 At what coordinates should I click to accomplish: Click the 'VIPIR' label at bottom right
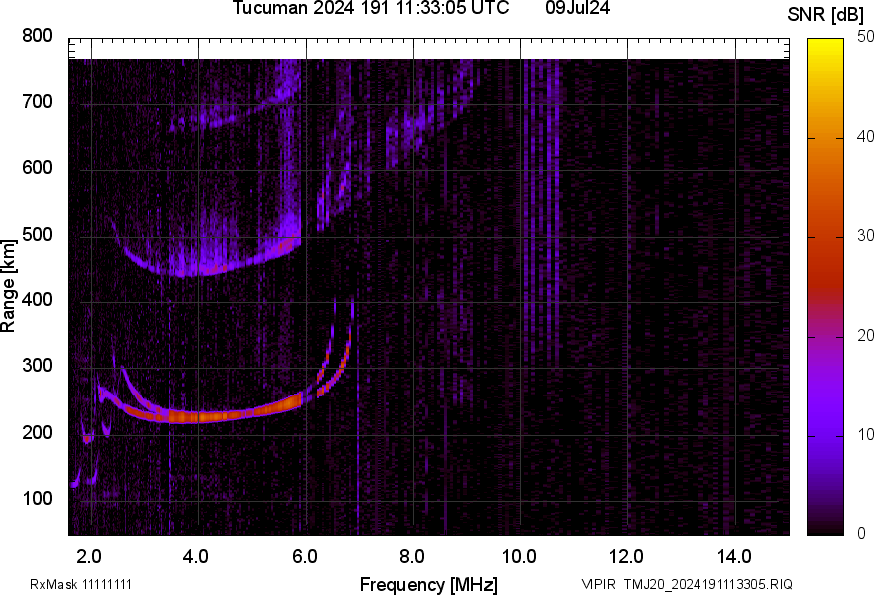(x=599, y=585)
